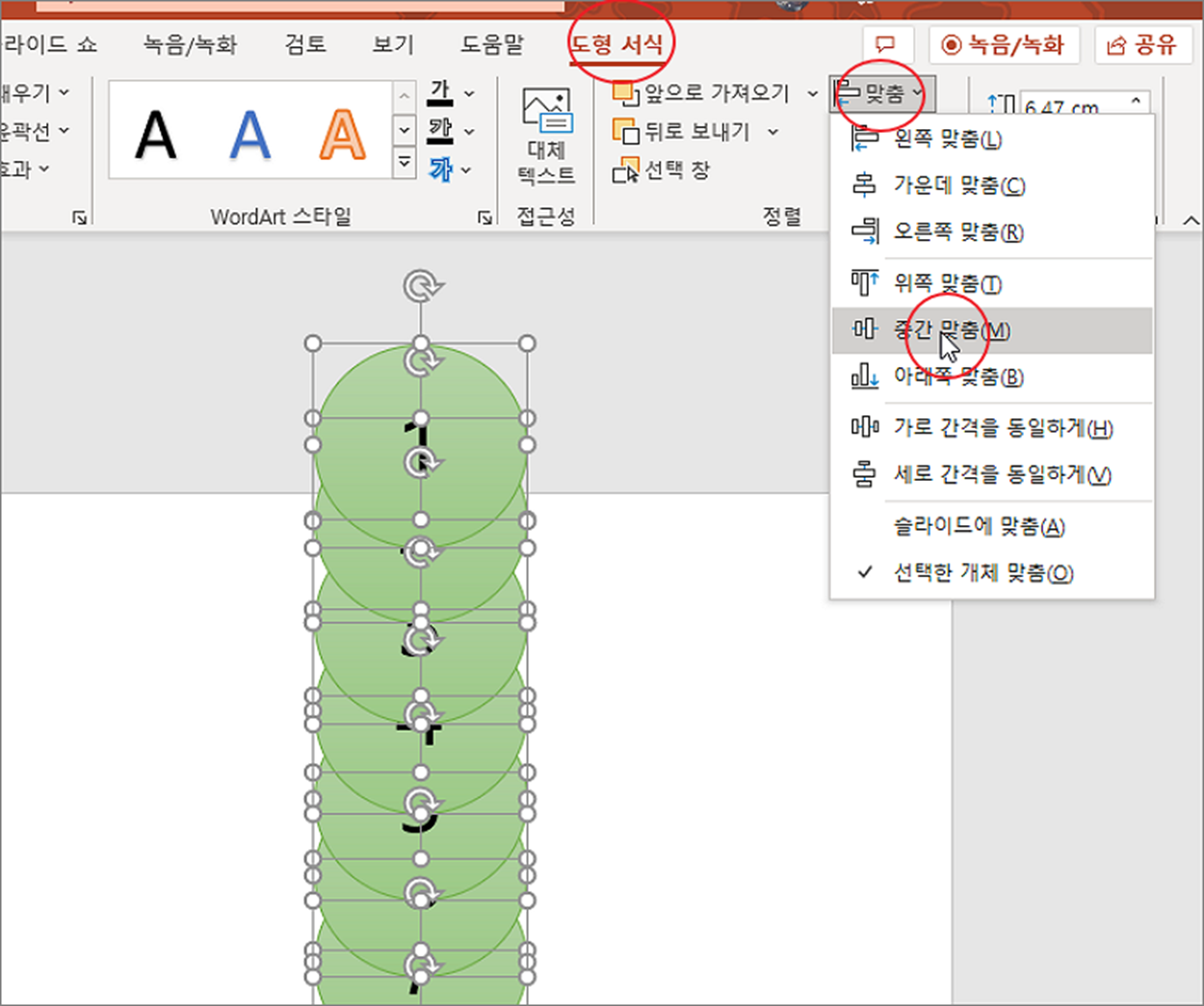Toggle checked 선택한 개체 맞춤(O) option
This screenshot has width=1204, height=1006.
tap(992, 572)
